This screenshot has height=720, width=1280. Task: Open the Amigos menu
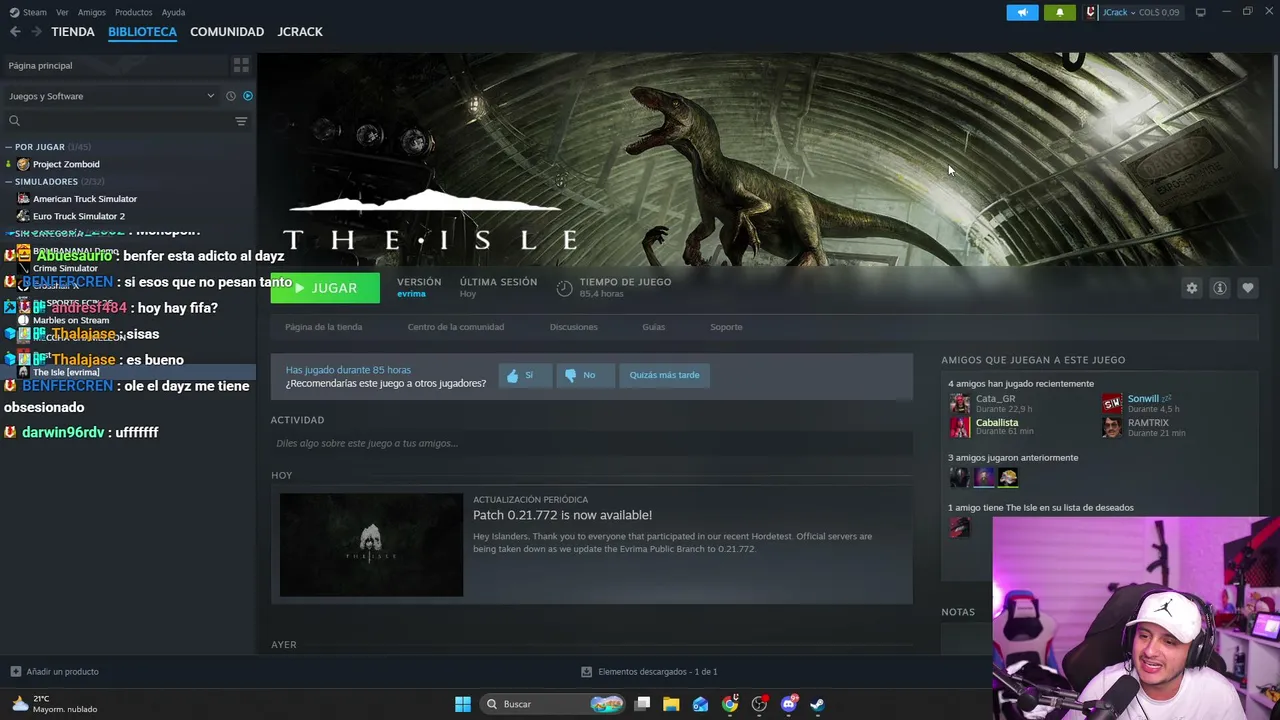click(92, 12)
